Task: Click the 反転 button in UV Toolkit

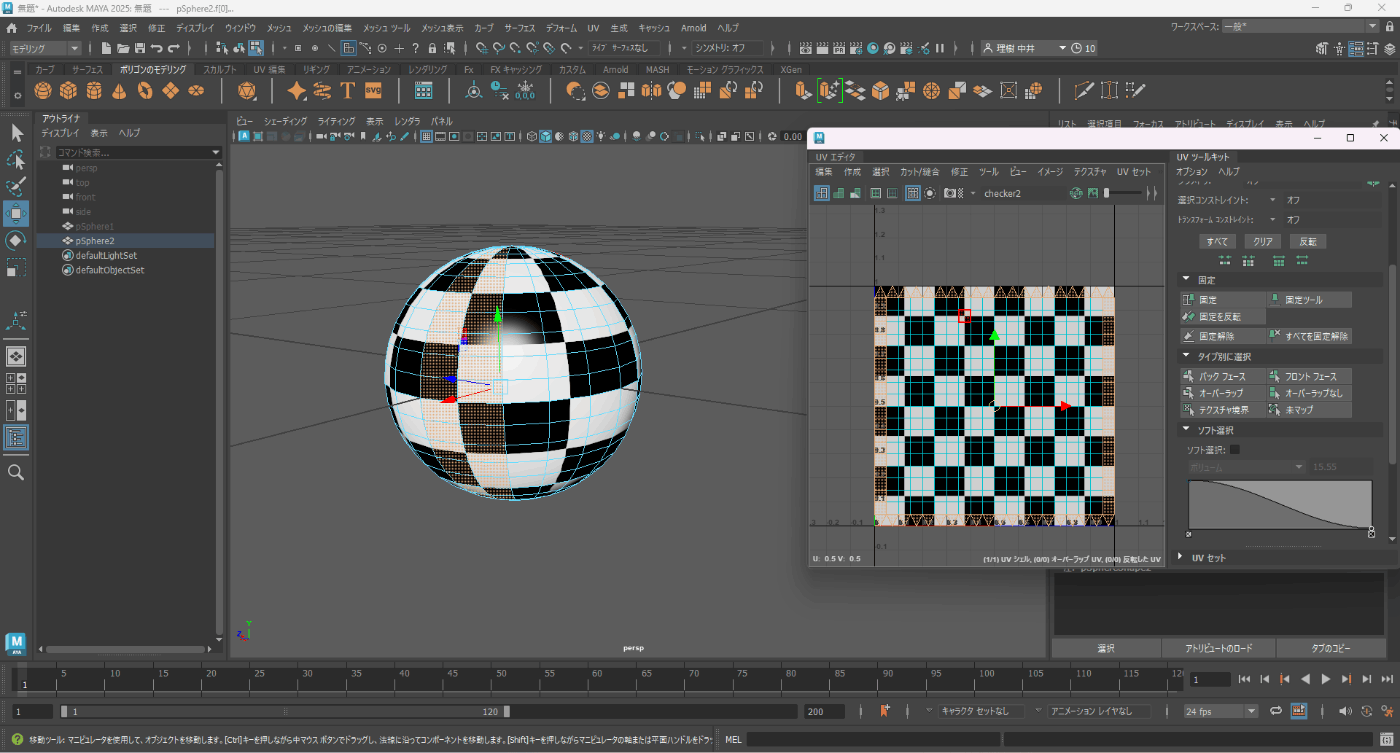Action: click(x=1308, y=241)
